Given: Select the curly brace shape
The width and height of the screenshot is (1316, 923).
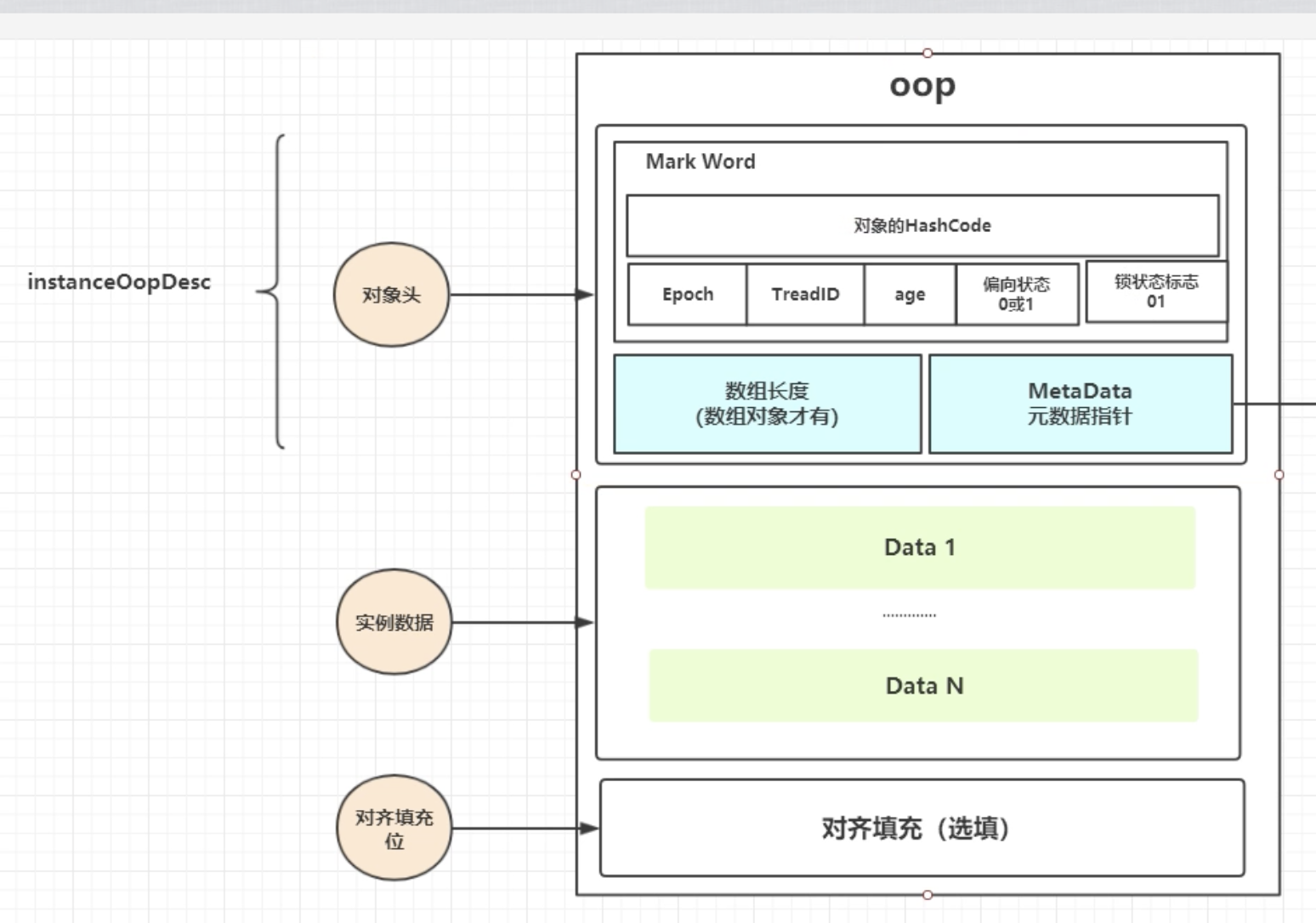Looking at the screenshot, I should click(x=270, y=291).
